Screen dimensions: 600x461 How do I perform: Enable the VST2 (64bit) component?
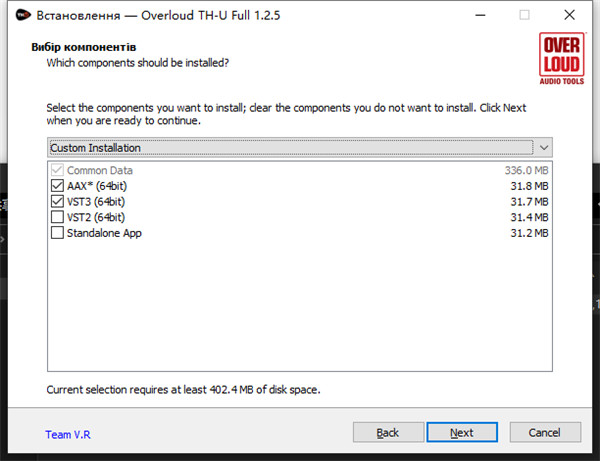click(x=57, y=217)
